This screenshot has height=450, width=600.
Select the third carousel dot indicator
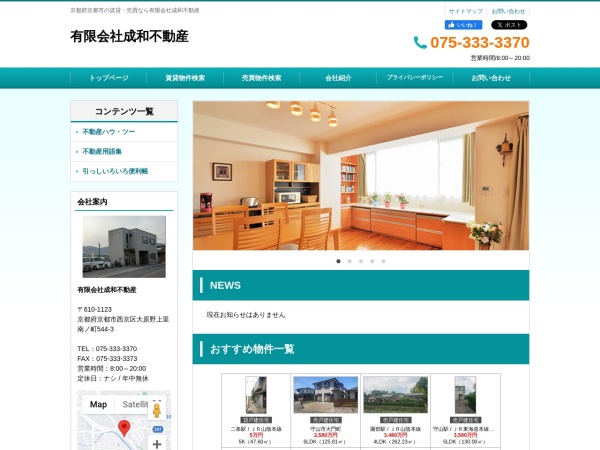point(361,261)
